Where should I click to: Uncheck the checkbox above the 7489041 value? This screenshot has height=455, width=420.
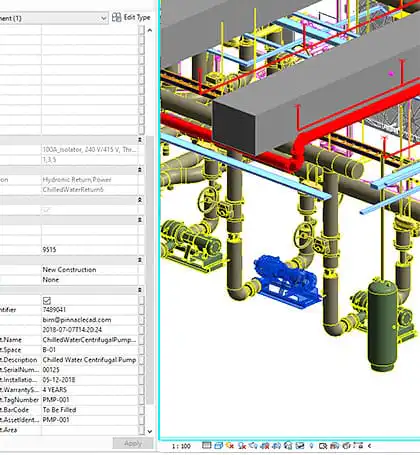47,300
